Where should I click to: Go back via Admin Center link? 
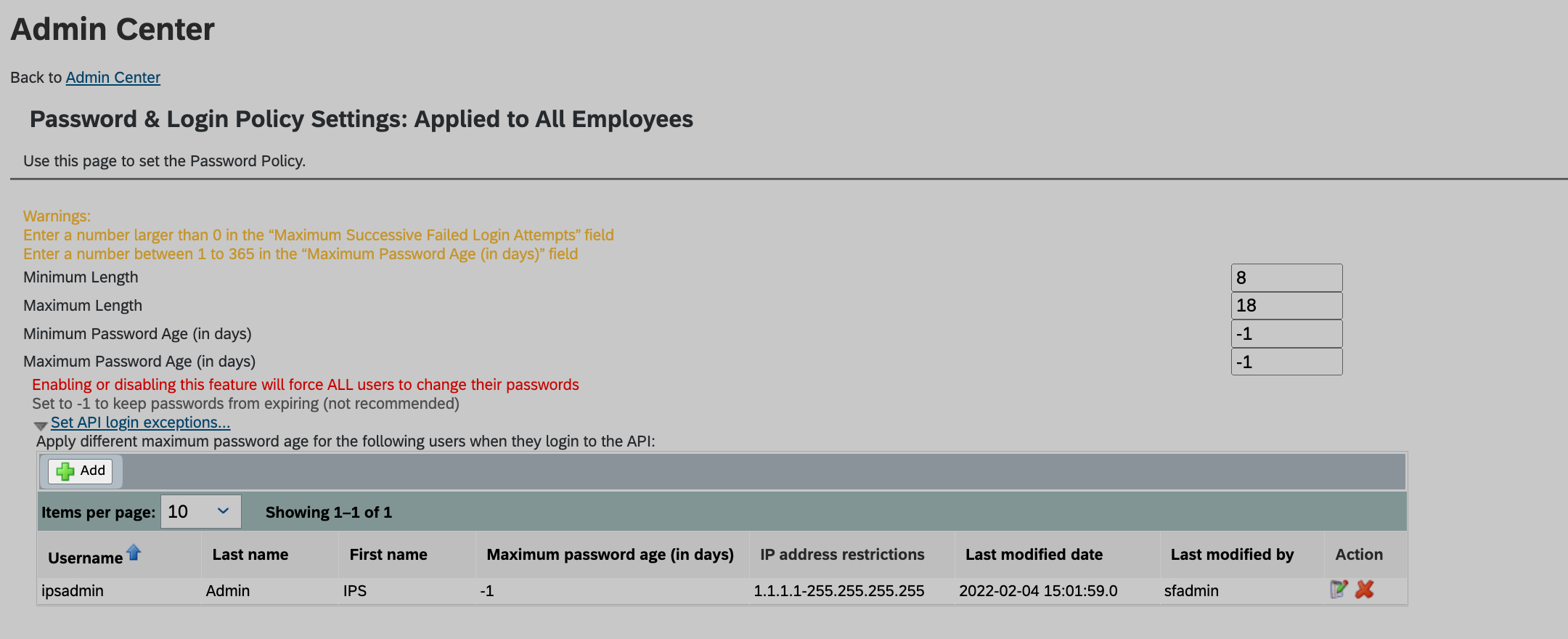pos(113,78)
